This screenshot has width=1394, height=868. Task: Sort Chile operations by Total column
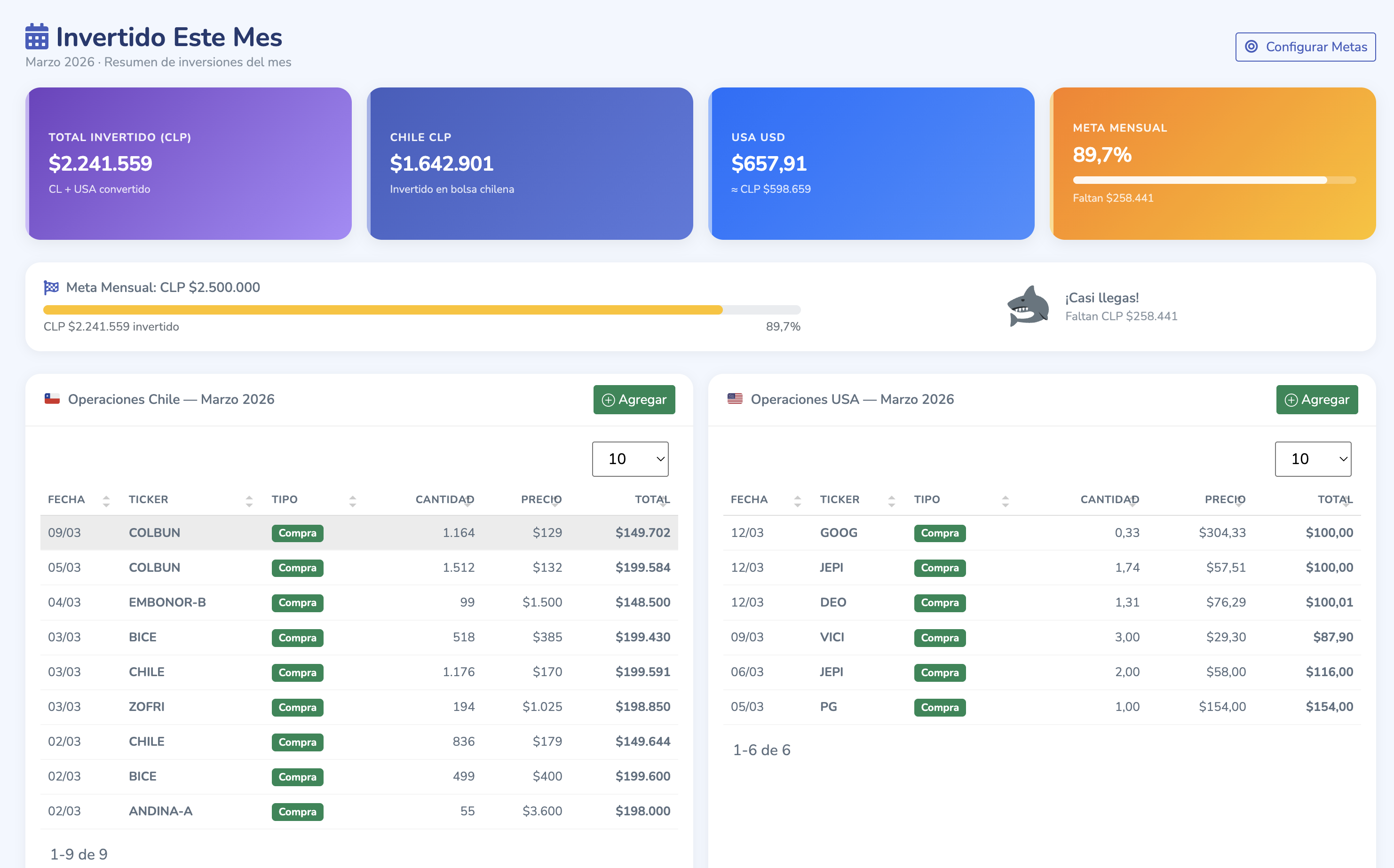(652, 499)
